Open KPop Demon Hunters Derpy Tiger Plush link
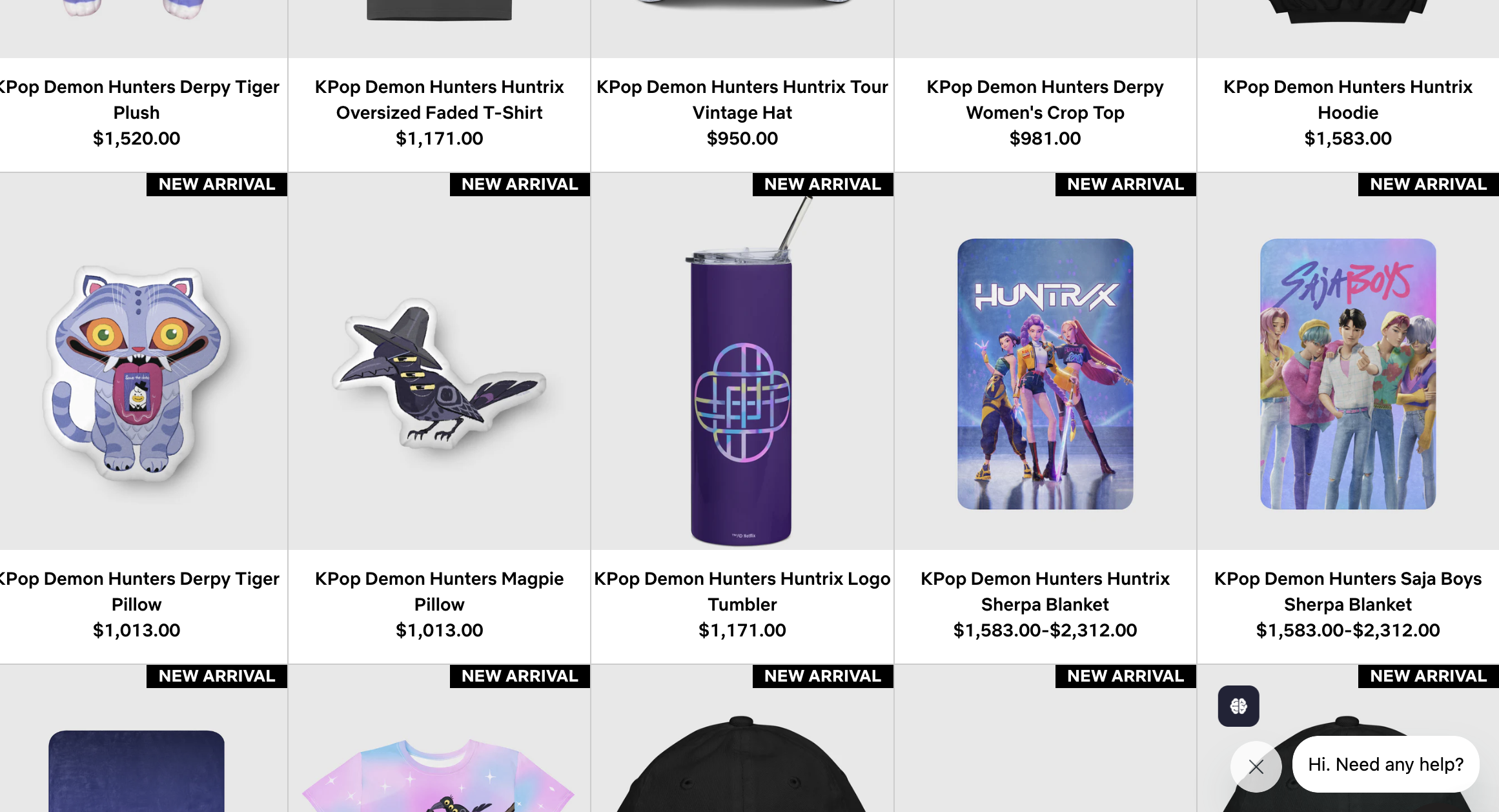1499x812 pixels. pyautogui.click(x=136, y=99)
